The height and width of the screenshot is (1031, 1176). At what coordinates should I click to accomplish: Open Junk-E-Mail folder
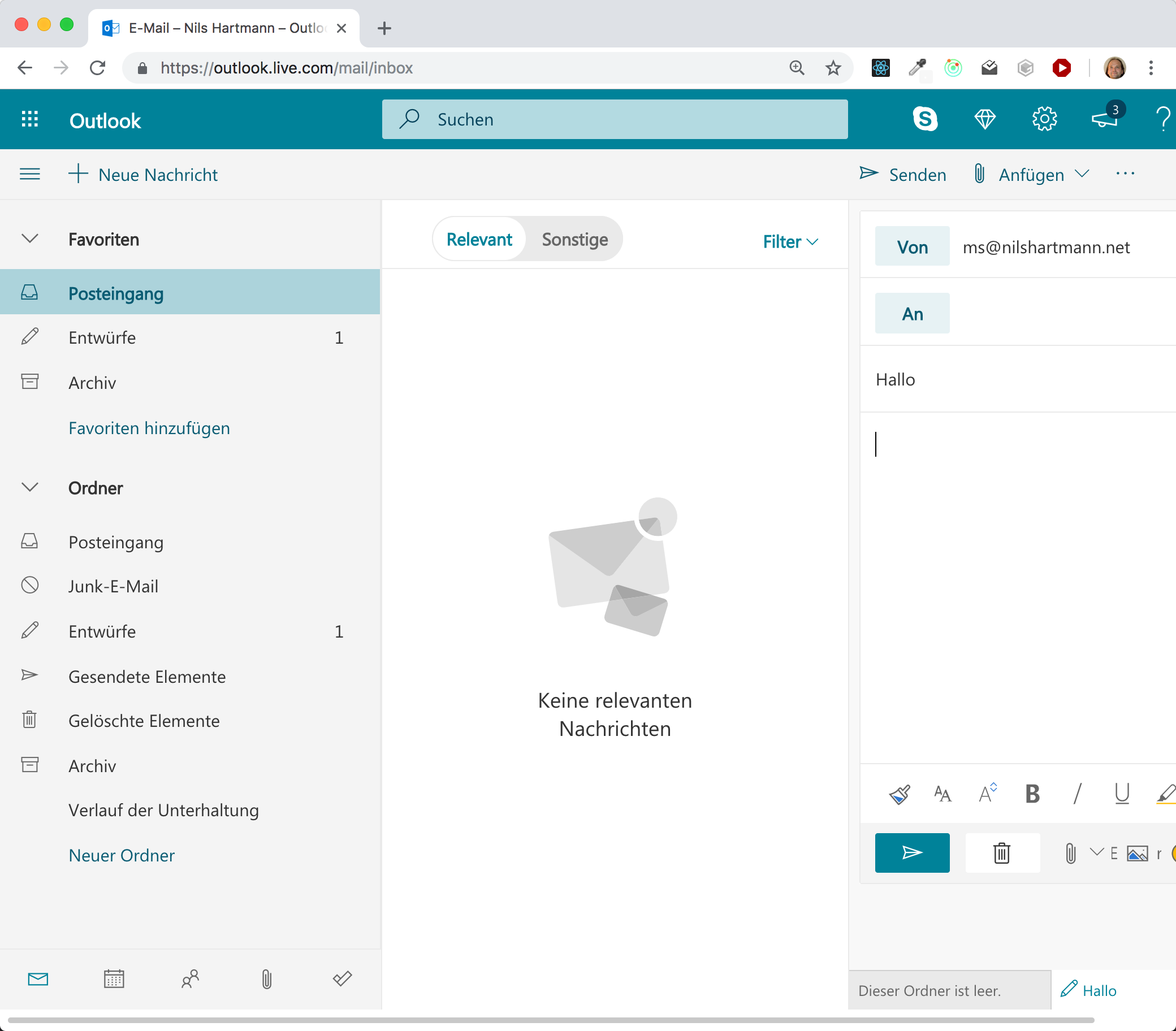pyautogui.click(x=190, y=586)
